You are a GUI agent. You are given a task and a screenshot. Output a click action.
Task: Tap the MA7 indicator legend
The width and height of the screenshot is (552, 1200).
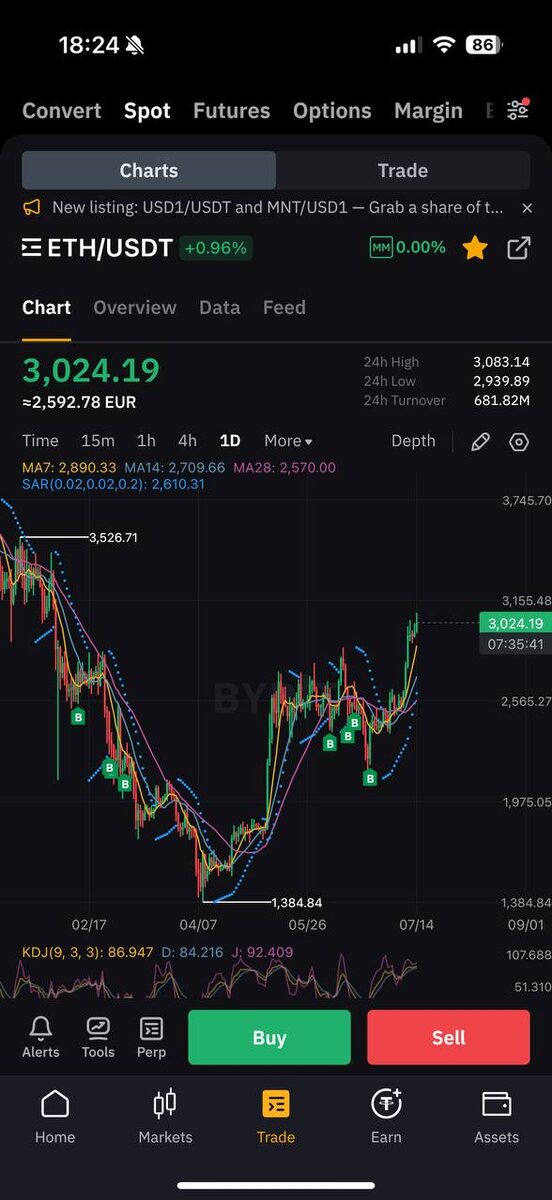point(69,467)
